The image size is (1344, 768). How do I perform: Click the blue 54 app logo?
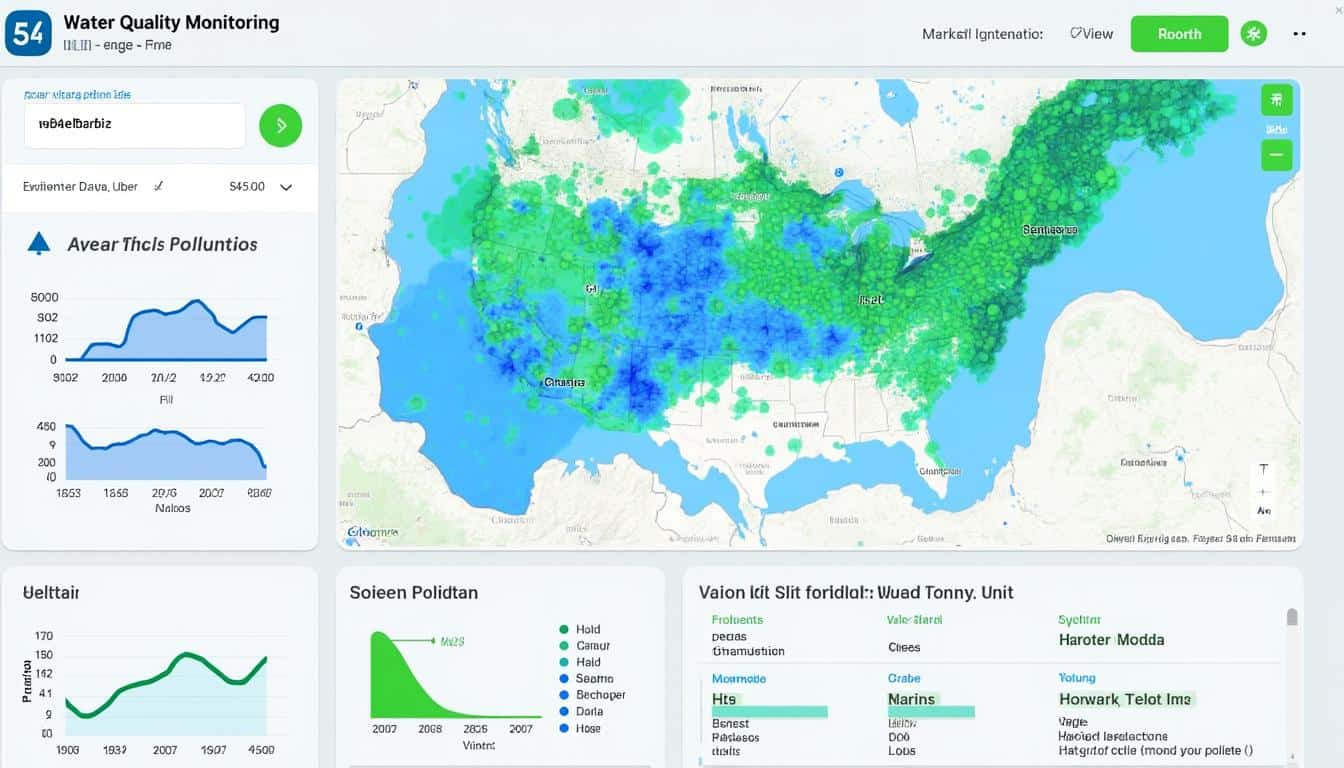(29, 33)
